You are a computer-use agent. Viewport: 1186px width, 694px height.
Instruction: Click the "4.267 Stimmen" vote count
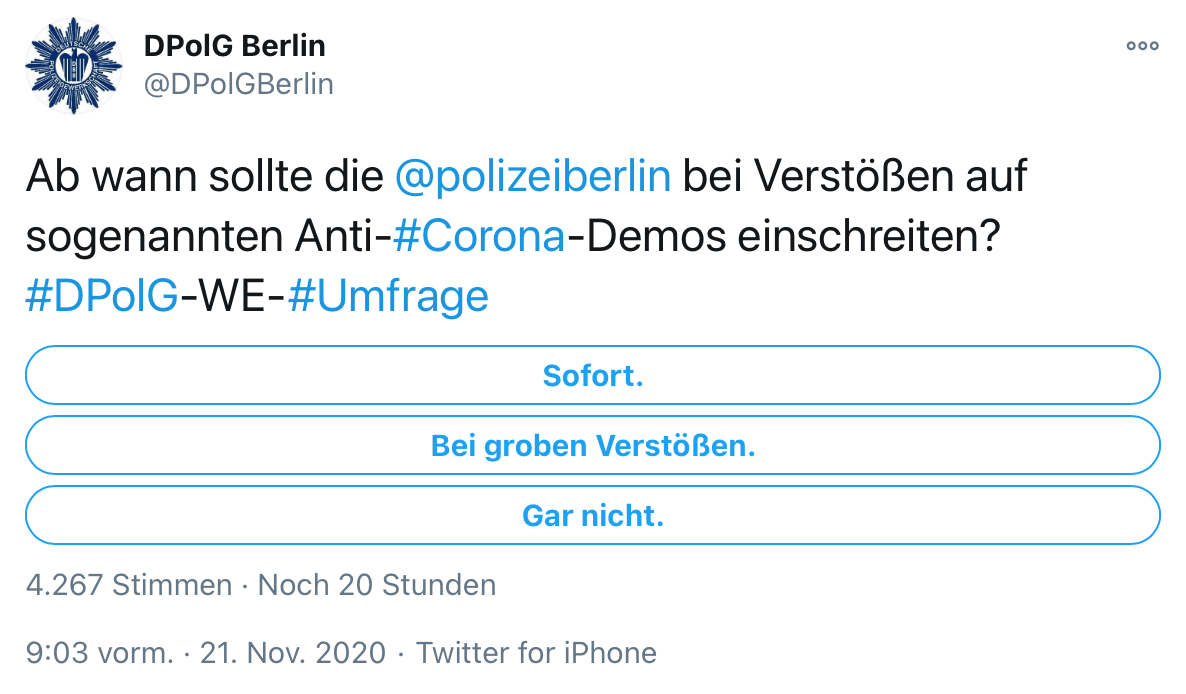[x=129, y=585]
